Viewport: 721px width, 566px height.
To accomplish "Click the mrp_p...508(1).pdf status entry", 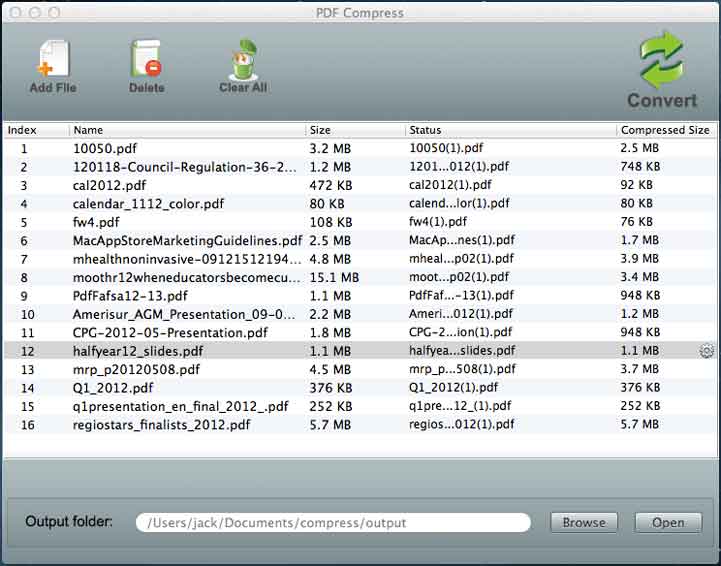I will tap(463, 369).
